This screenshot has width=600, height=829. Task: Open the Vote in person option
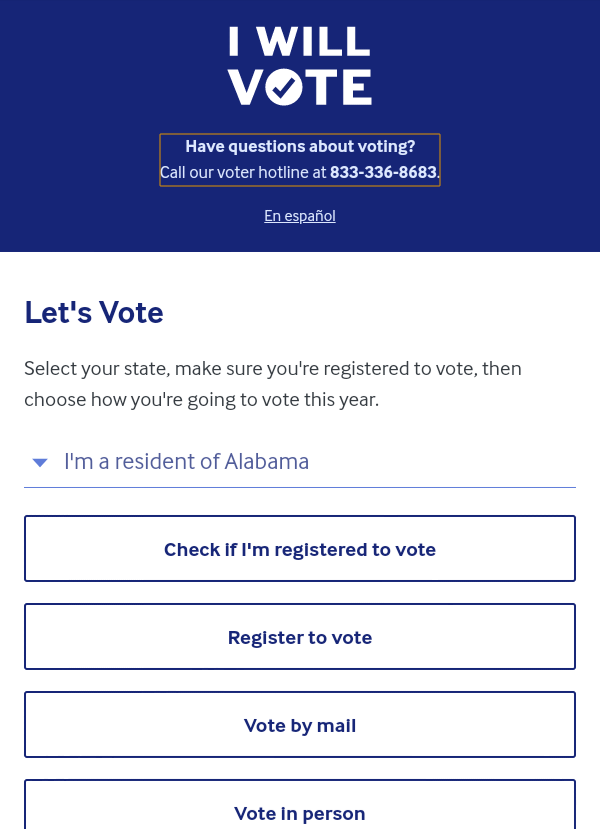coord(300,804)
